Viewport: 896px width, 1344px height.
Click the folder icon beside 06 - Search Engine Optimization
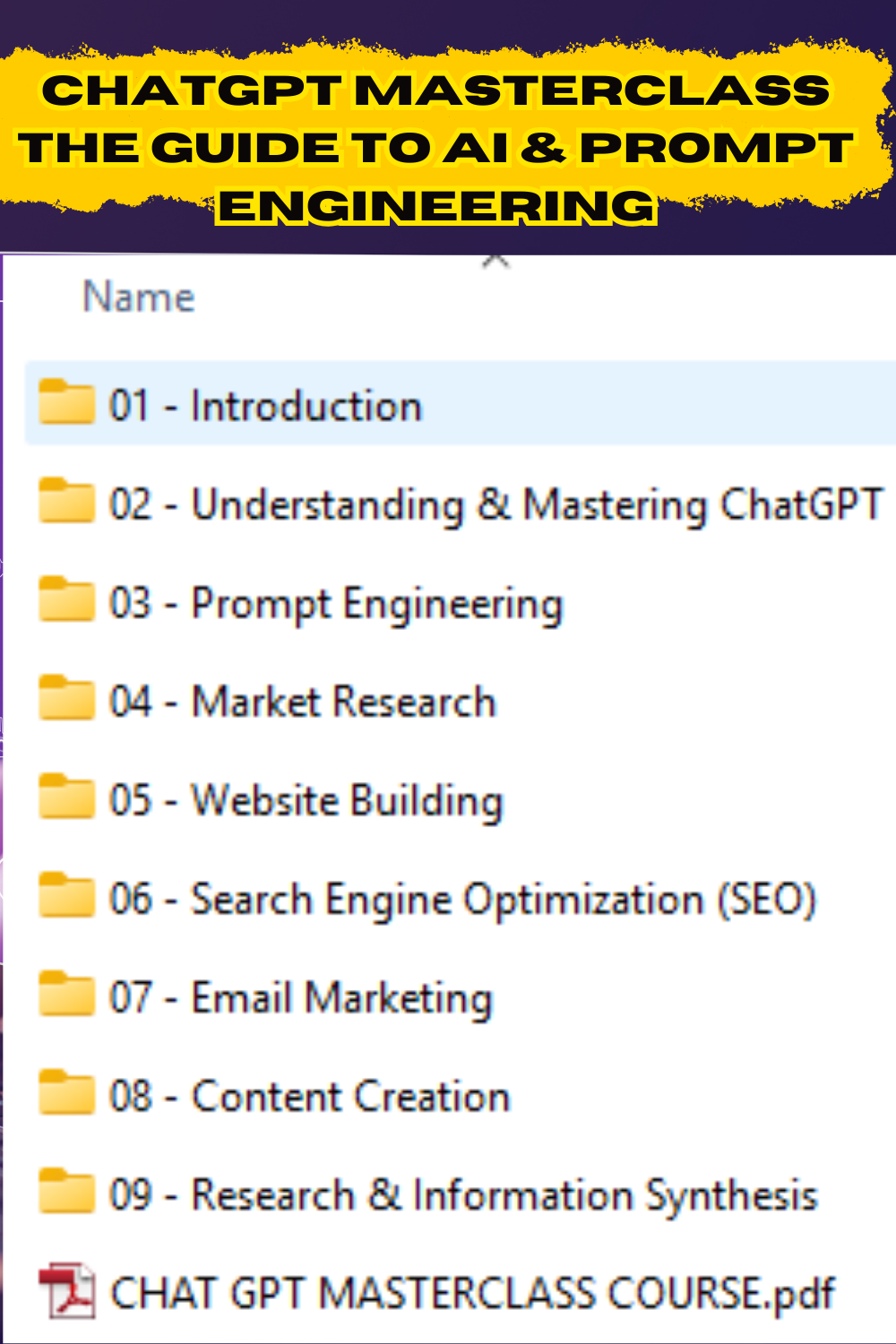click(66, 893)
